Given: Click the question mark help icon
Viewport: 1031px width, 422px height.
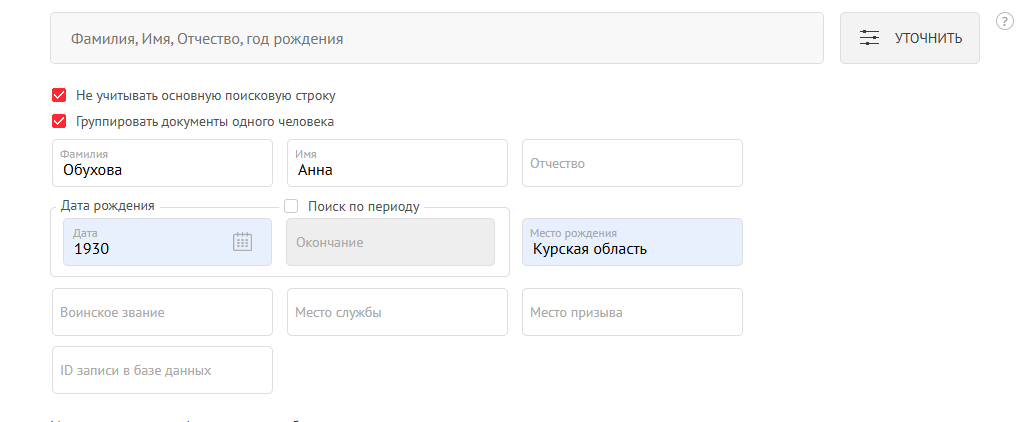Looking at the screenshot, I should [1005, 21].
